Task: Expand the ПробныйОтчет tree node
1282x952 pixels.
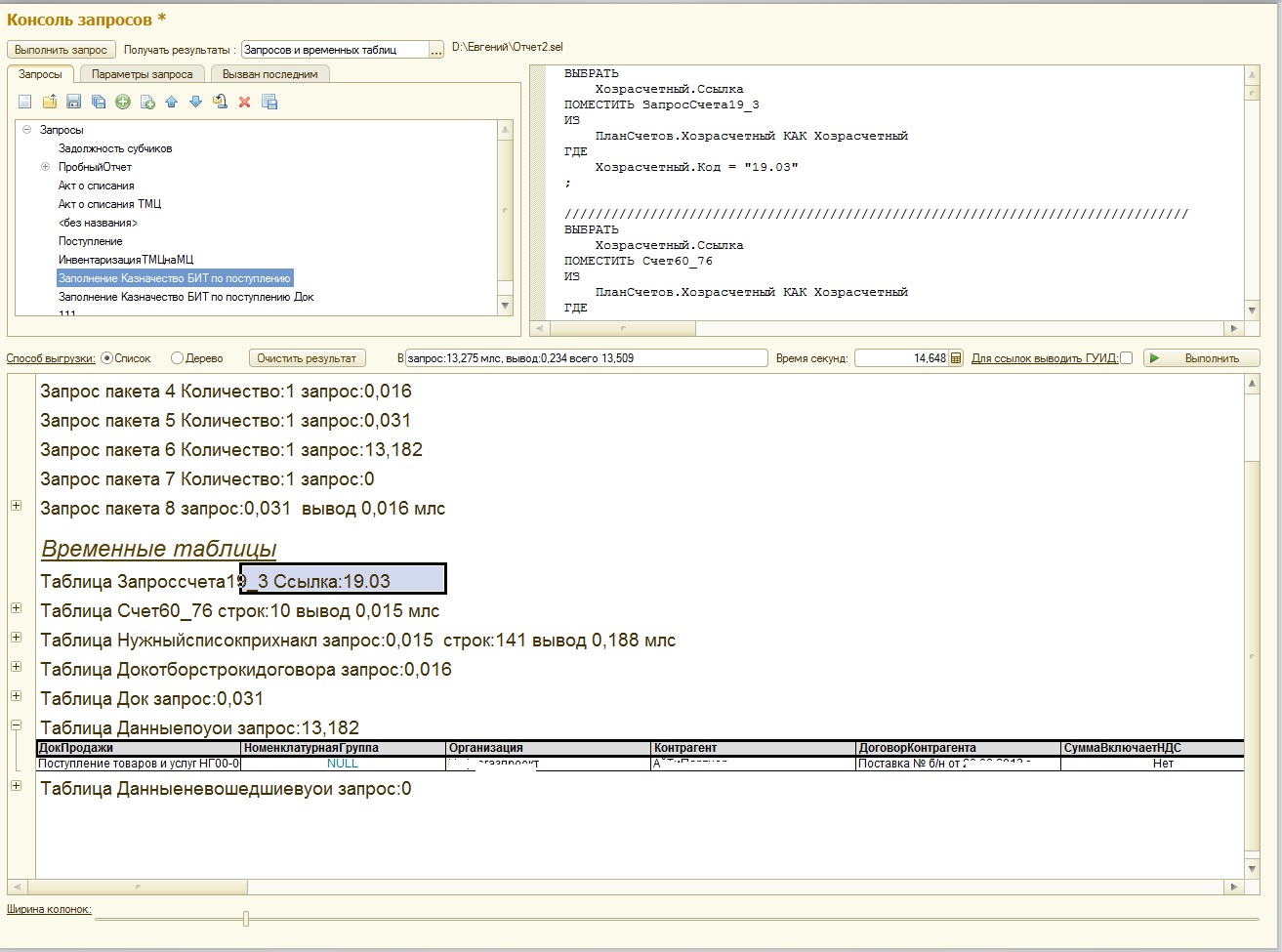Action: coord(45,167)
